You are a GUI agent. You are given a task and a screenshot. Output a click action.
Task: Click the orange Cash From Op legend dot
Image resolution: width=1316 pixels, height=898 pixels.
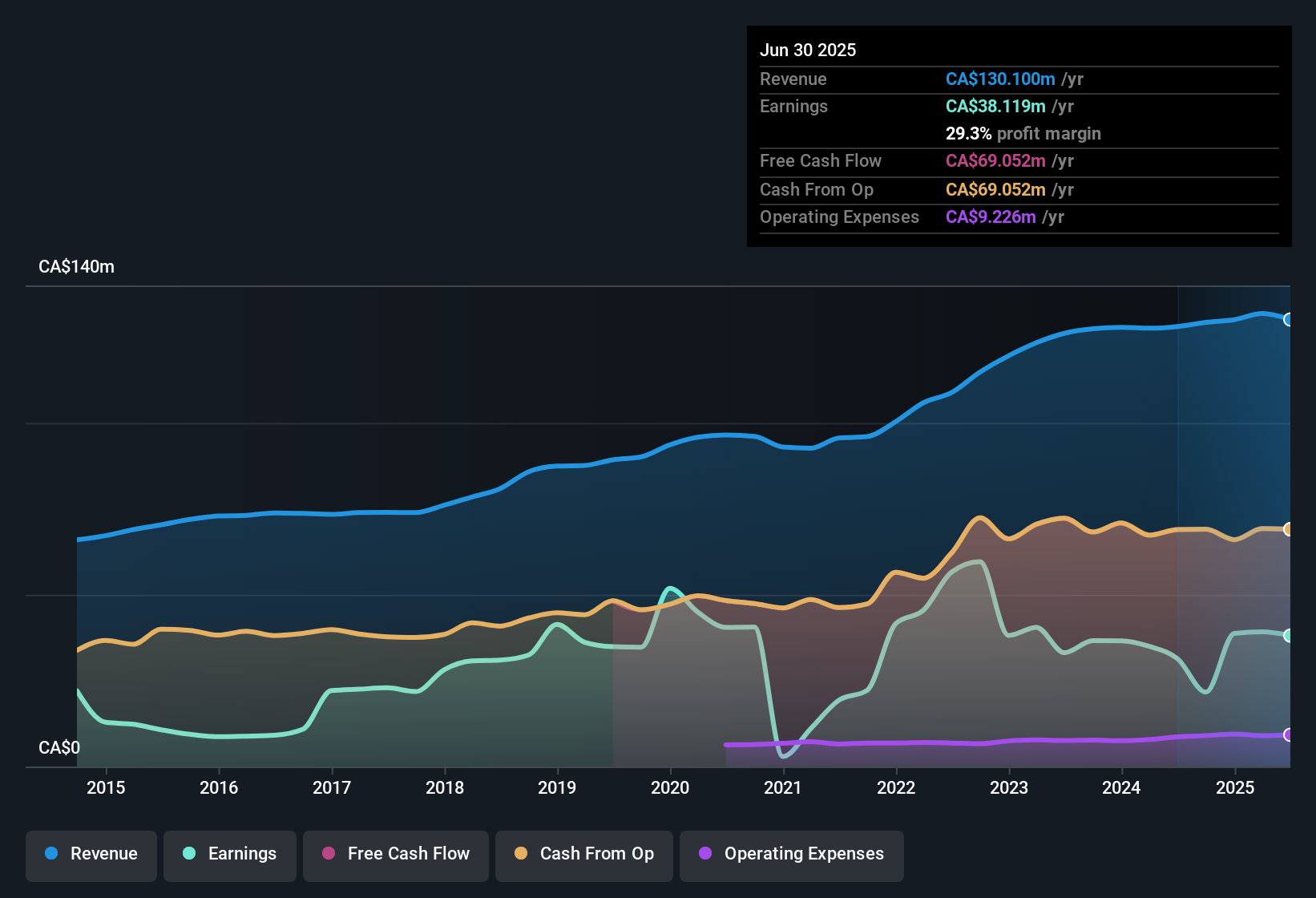[x=520, y=854]
